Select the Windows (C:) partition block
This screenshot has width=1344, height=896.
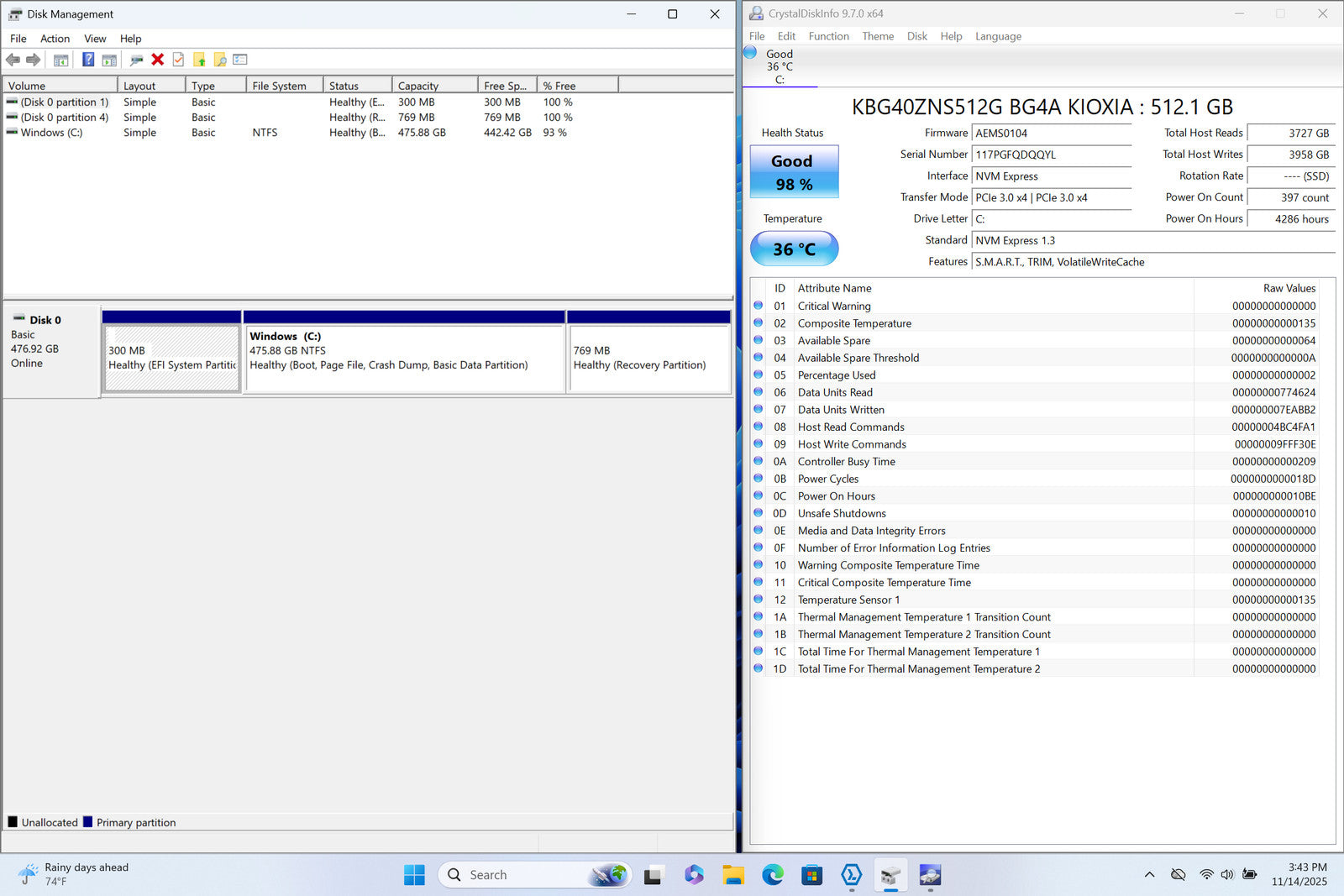pos(403,359)
